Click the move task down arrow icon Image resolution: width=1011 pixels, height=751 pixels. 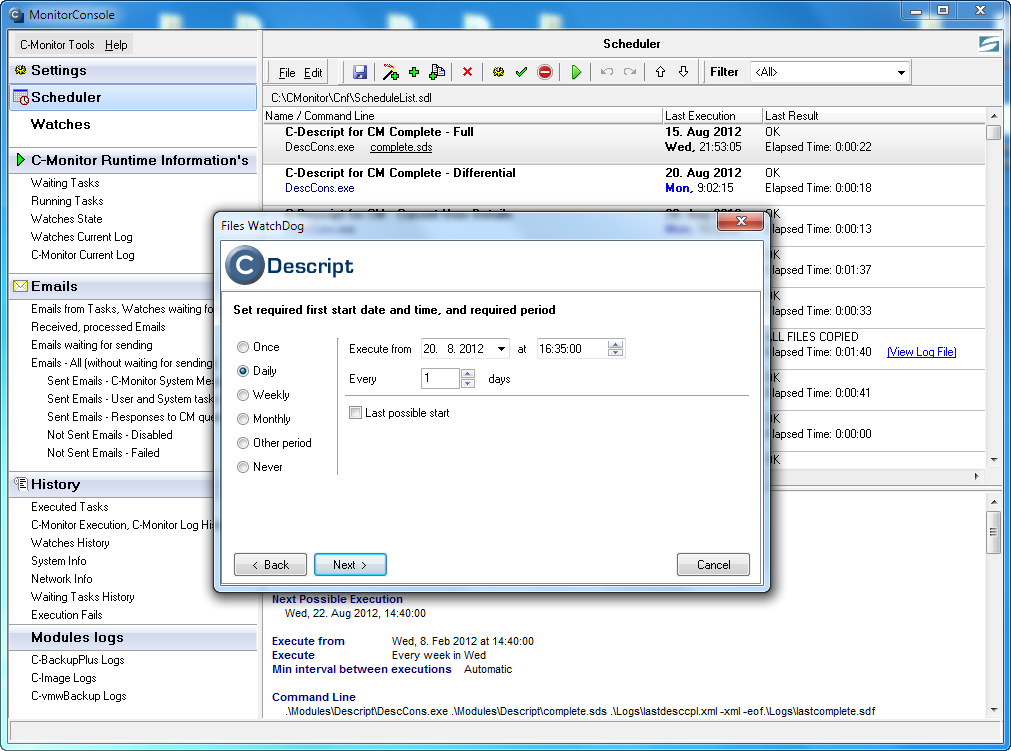[683, 72]
